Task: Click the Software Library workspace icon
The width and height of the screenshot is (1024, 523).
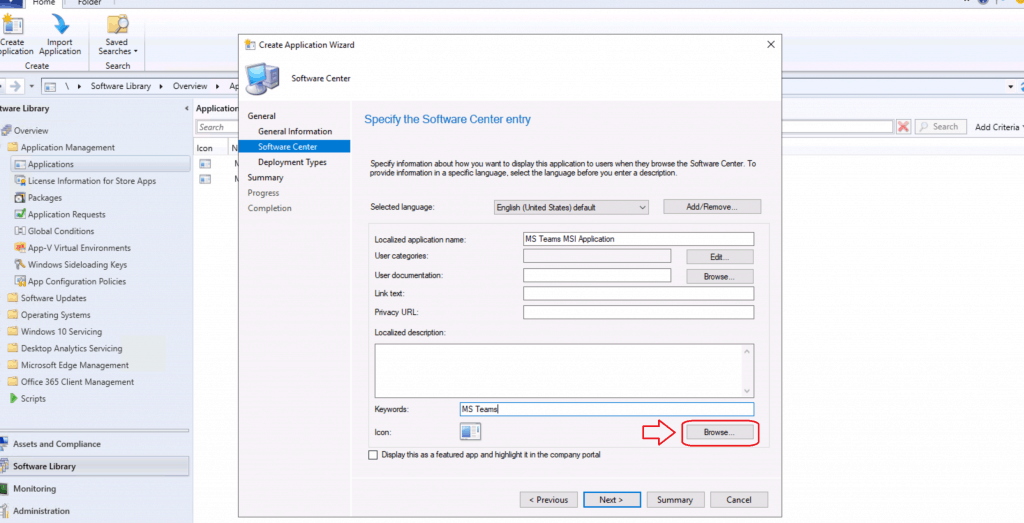Action: 5,466
